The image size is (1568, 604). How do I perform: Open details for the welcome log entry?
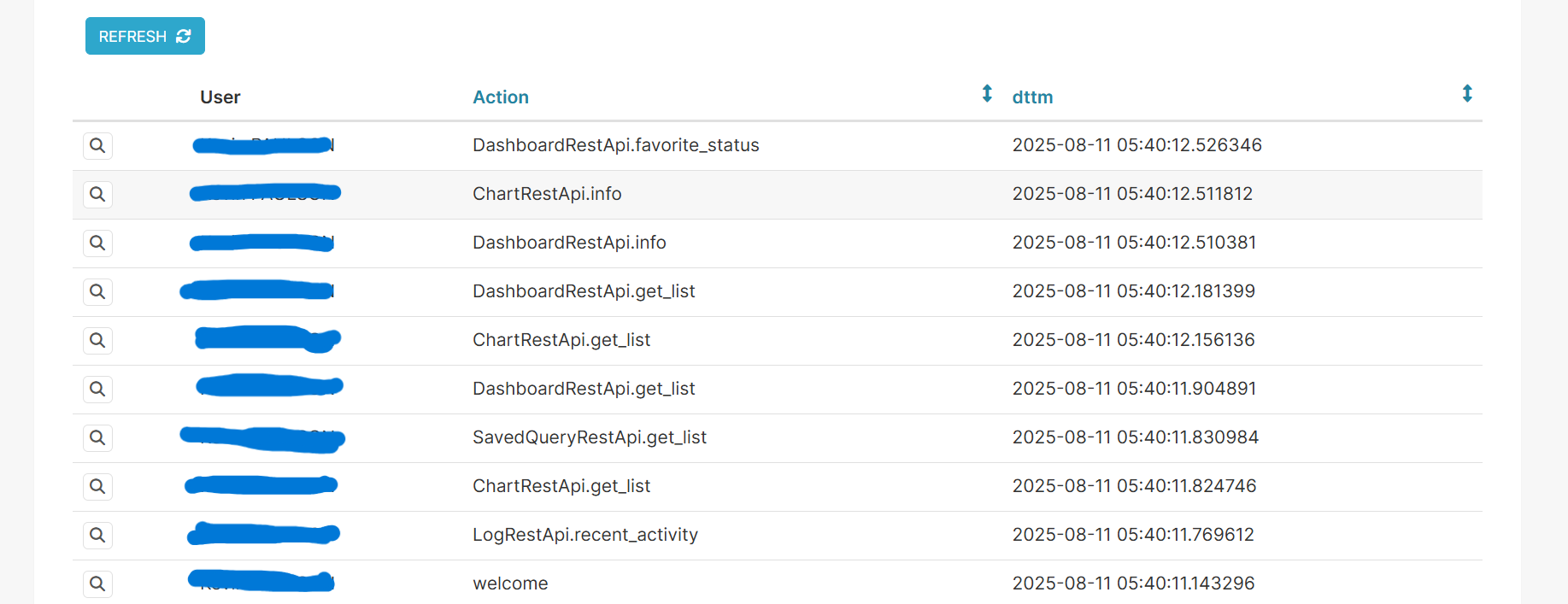click(97, 583)
